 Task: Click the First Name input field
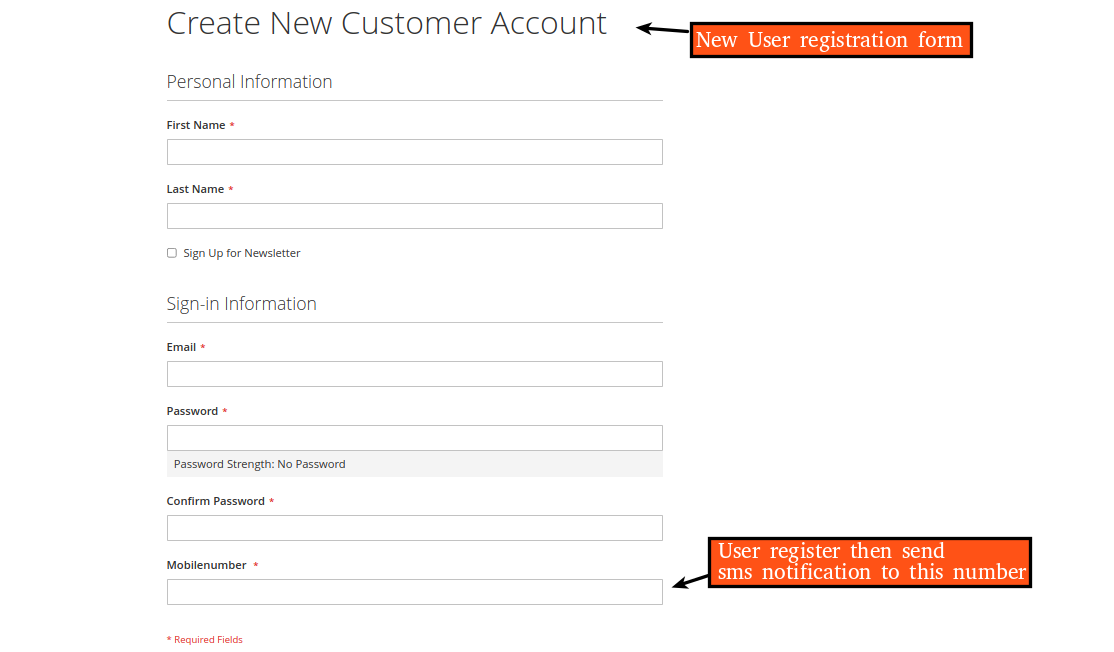414,151
